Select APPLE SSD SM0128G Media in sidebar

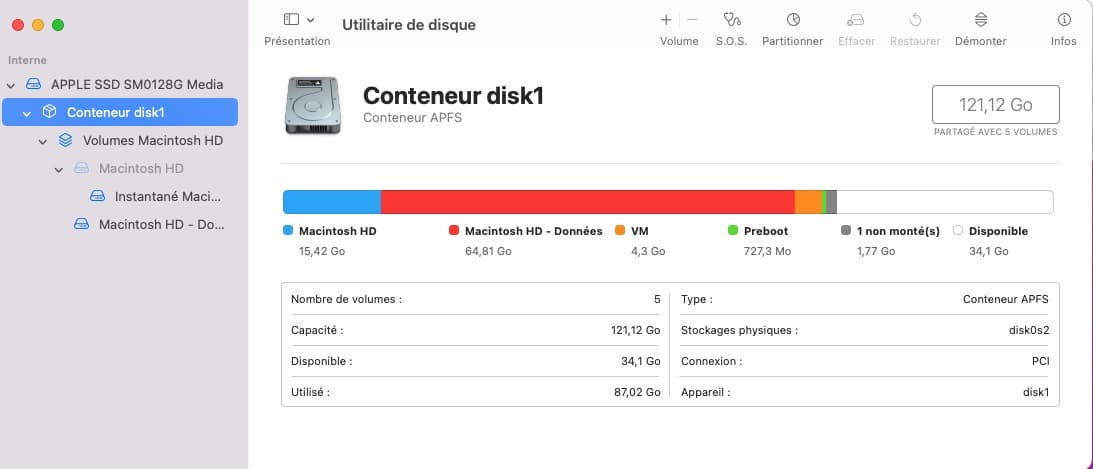(x=136, y=85)
